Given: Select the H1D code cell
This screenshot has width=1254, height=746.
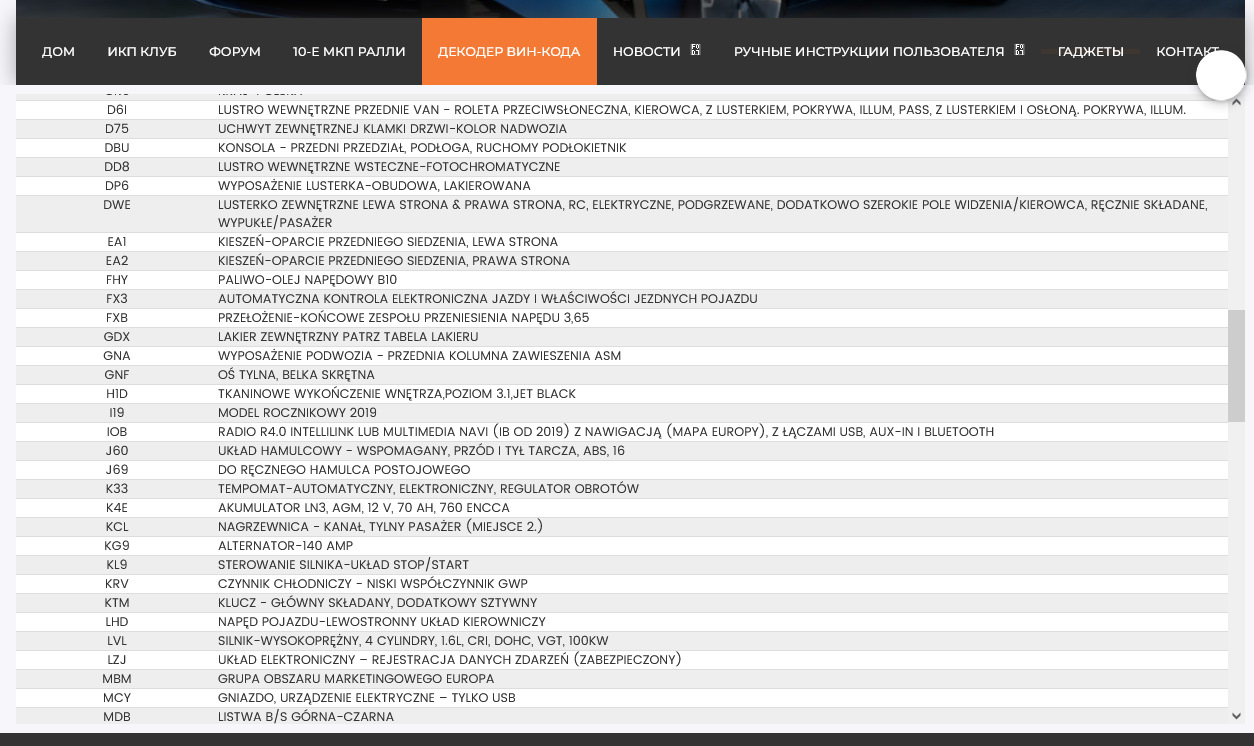Looking at the screenshot, I should pyautogui.click(x=117, y=394).
